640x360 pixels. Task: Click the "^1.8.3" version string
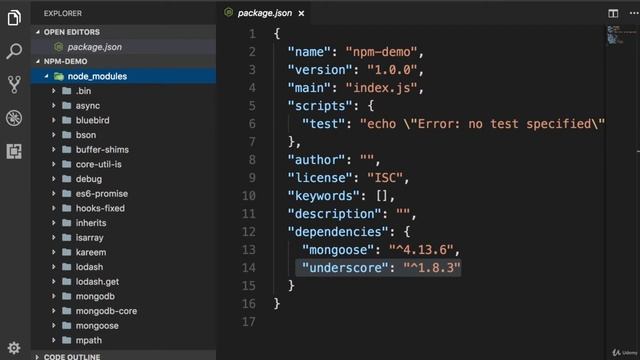[x=432, y=268]
